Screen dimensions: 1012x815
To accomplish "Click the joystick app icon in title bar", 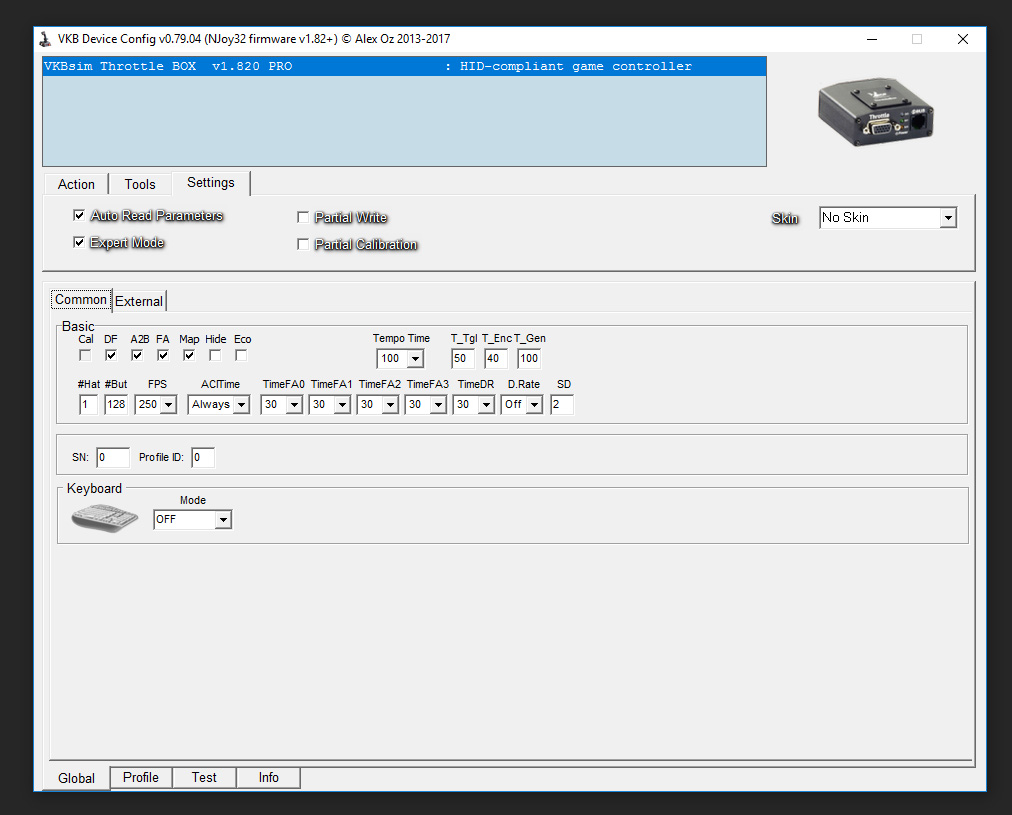I will (45, 39).
